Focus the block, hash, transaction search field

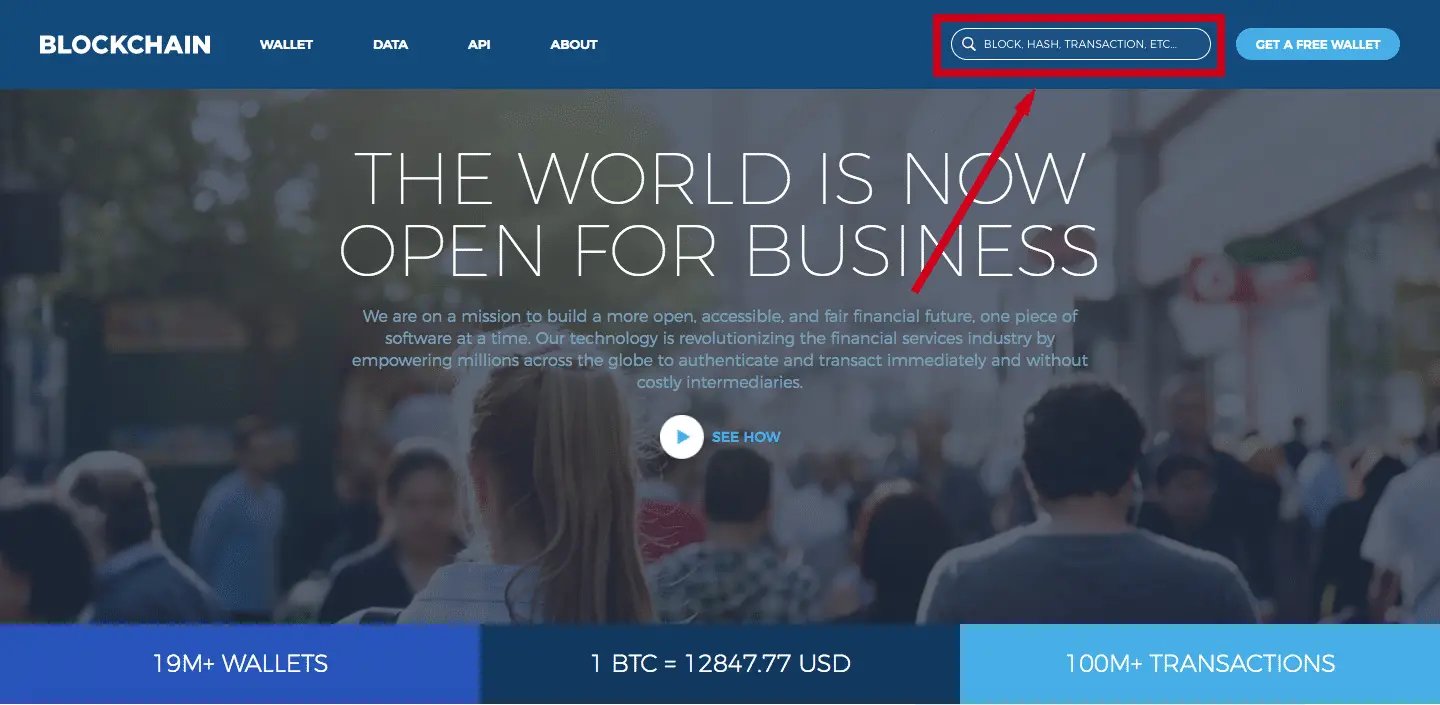pos(1081,45)
